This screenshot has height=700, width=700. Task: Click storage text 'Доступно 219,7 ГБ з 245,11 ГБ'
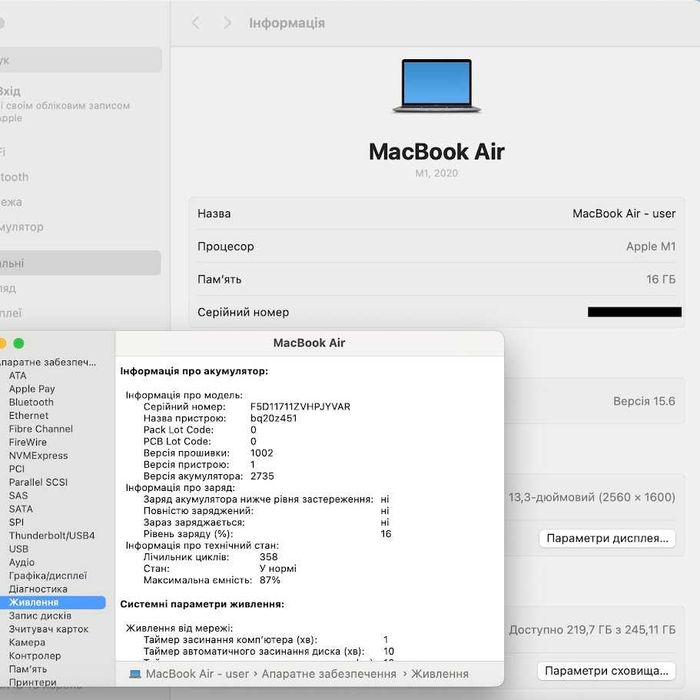tap(592, 630)
